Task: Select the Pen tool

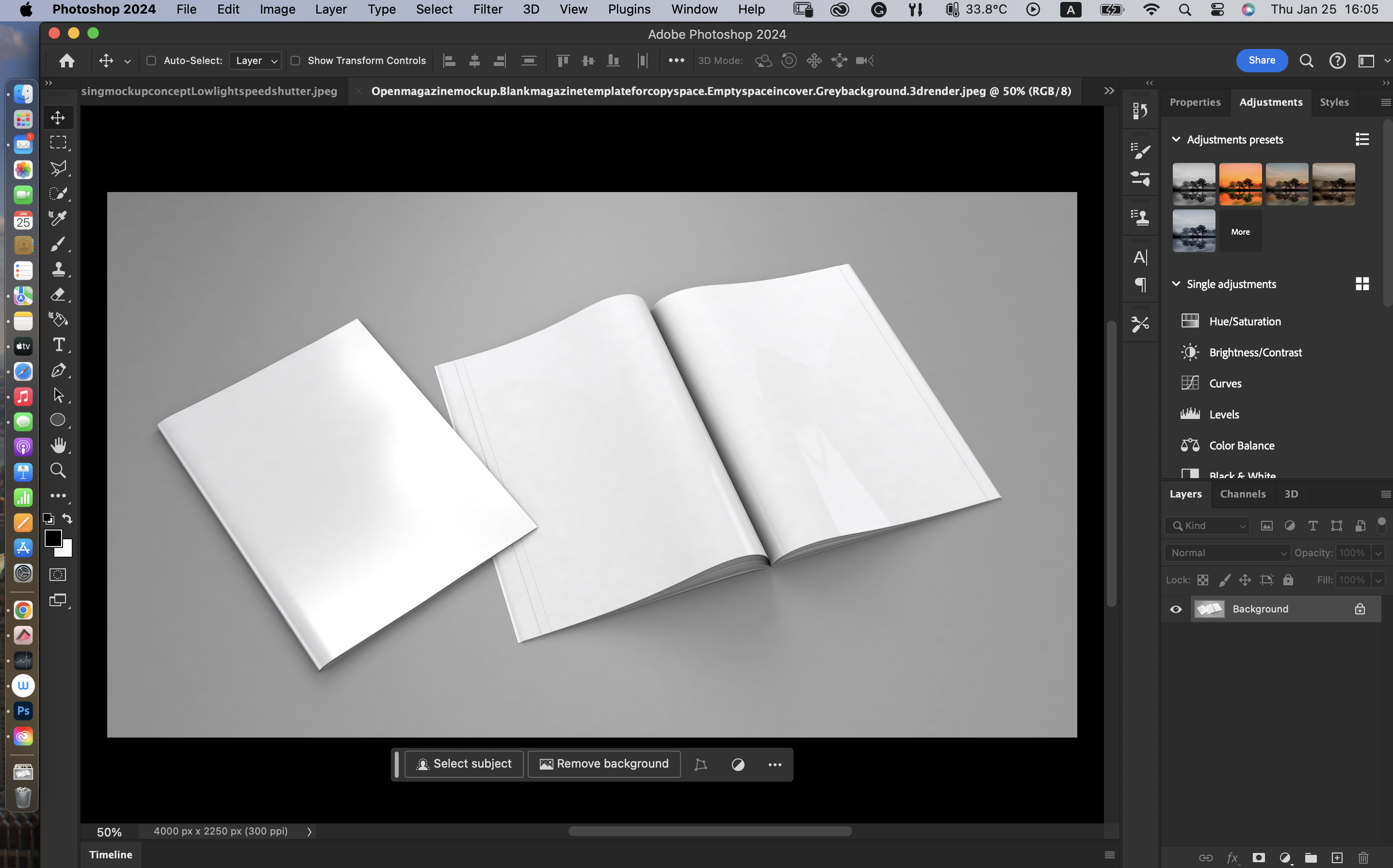Action: (x=58, y=370)
